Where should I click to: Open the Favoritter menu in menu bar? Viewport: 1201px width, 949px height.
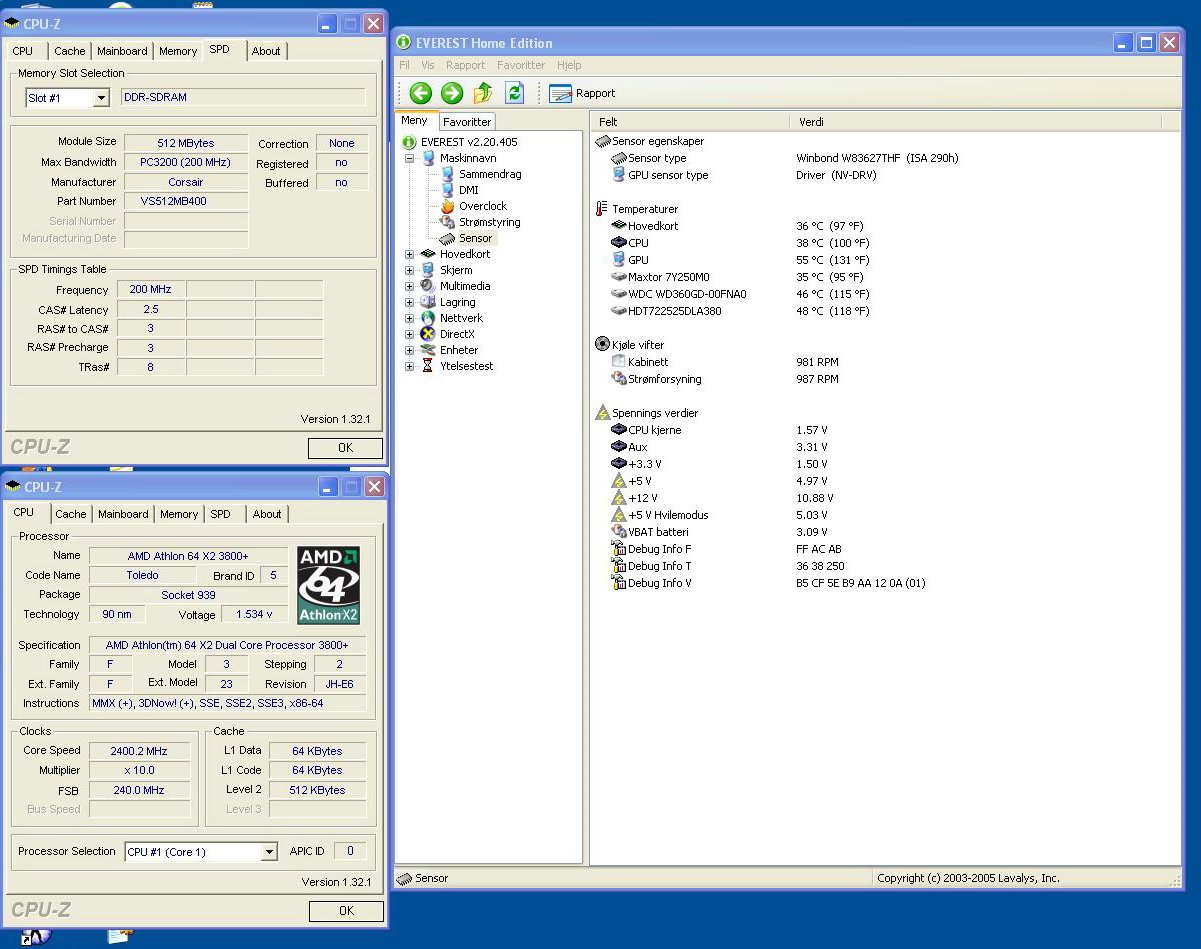521,65
